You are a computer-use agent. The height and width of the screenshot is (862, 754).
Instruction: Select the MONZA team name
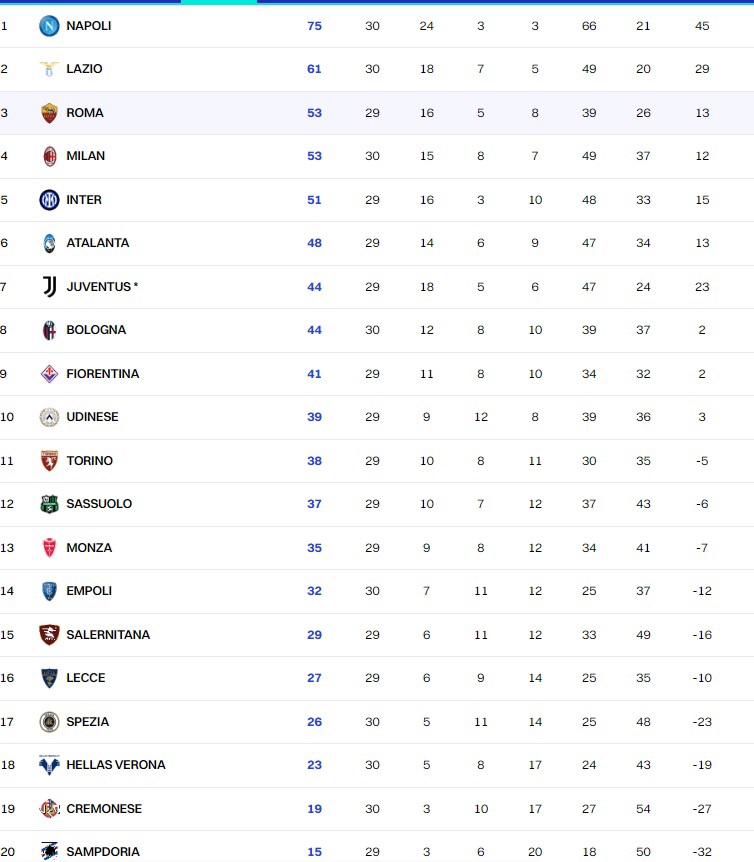(89, 548)
